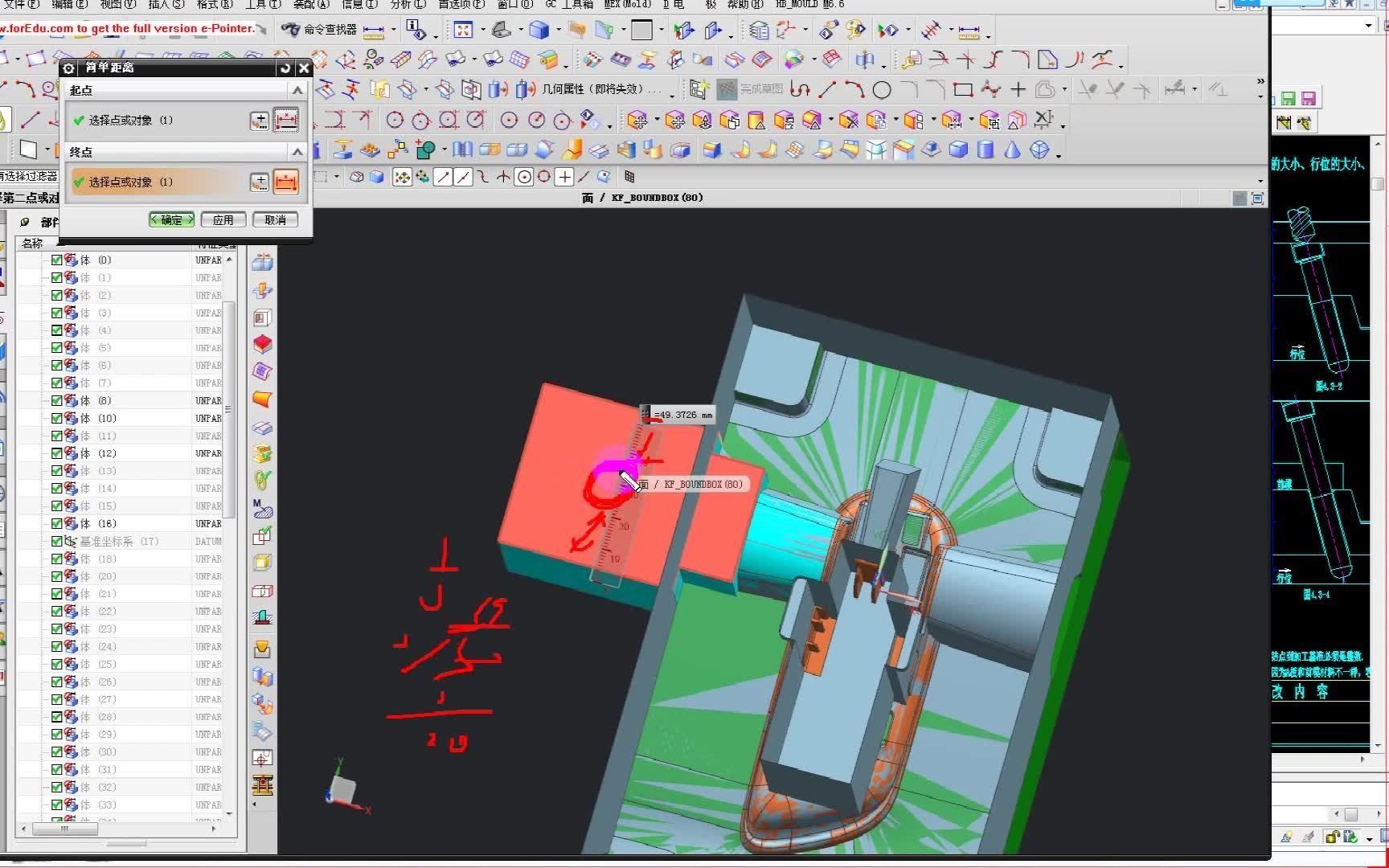Open the 插入(S) menu
The height and width of the screenshot is (868, 1389).
coord(166,4)
